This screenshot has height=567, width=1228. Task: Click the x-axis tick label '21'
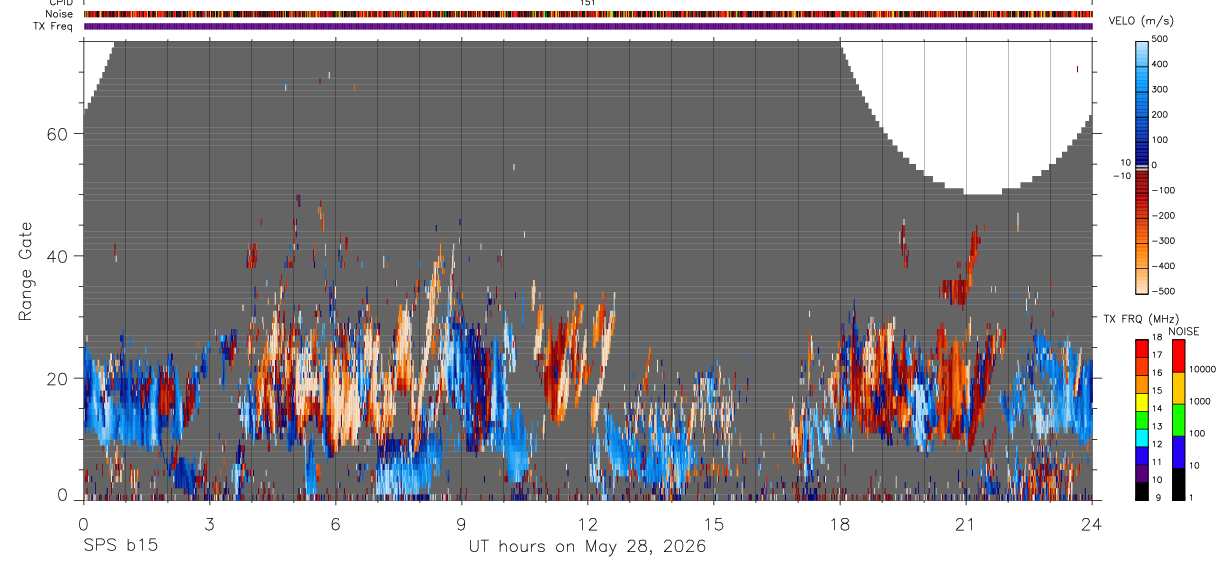pos(966,524)
